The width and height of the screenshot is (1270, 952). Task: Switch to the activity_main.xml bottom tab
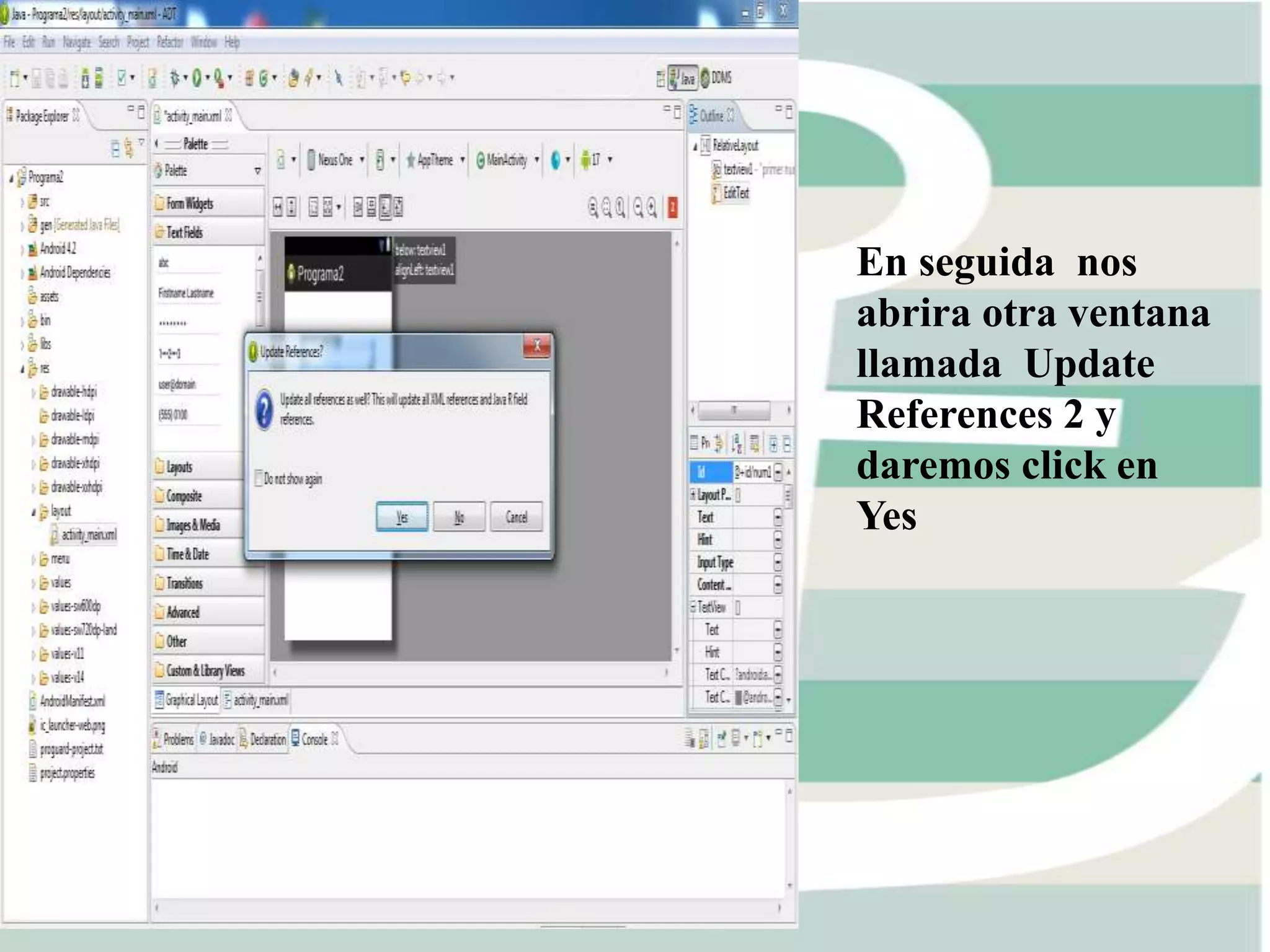[255, 700]
